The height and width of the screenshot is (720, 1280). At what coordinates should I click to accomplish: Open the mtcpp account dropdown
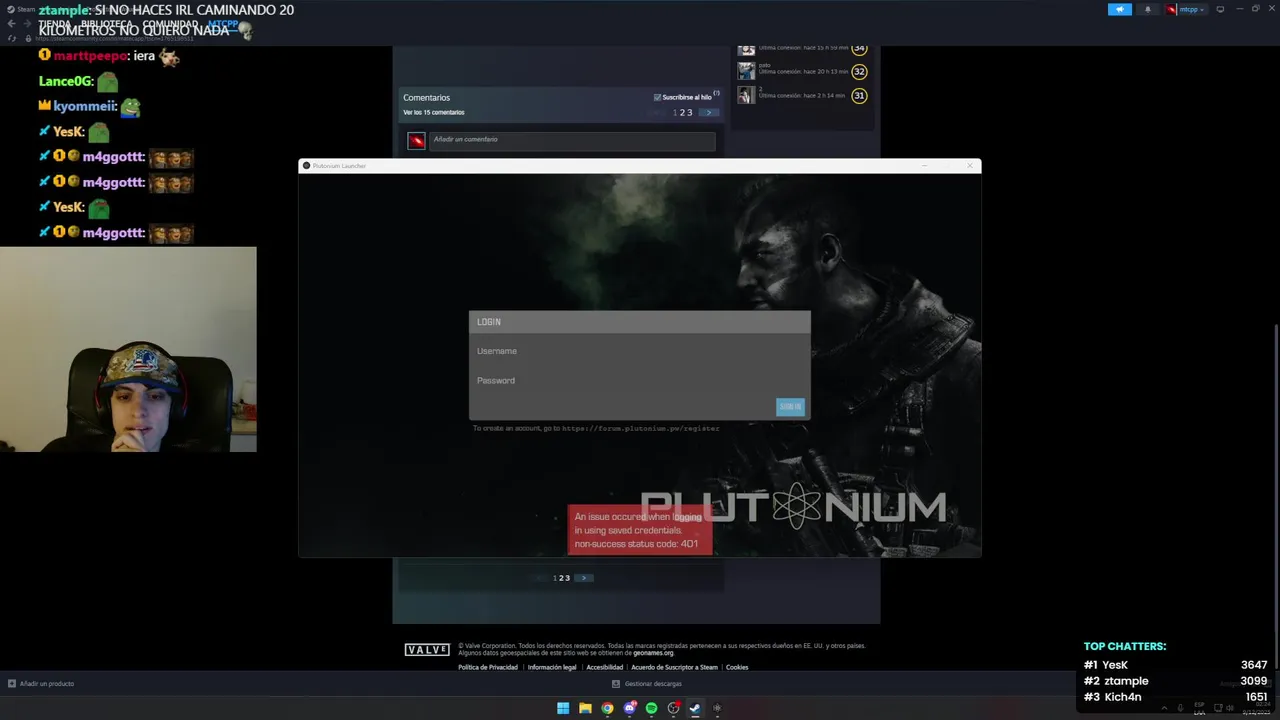tap(1186, 9)
